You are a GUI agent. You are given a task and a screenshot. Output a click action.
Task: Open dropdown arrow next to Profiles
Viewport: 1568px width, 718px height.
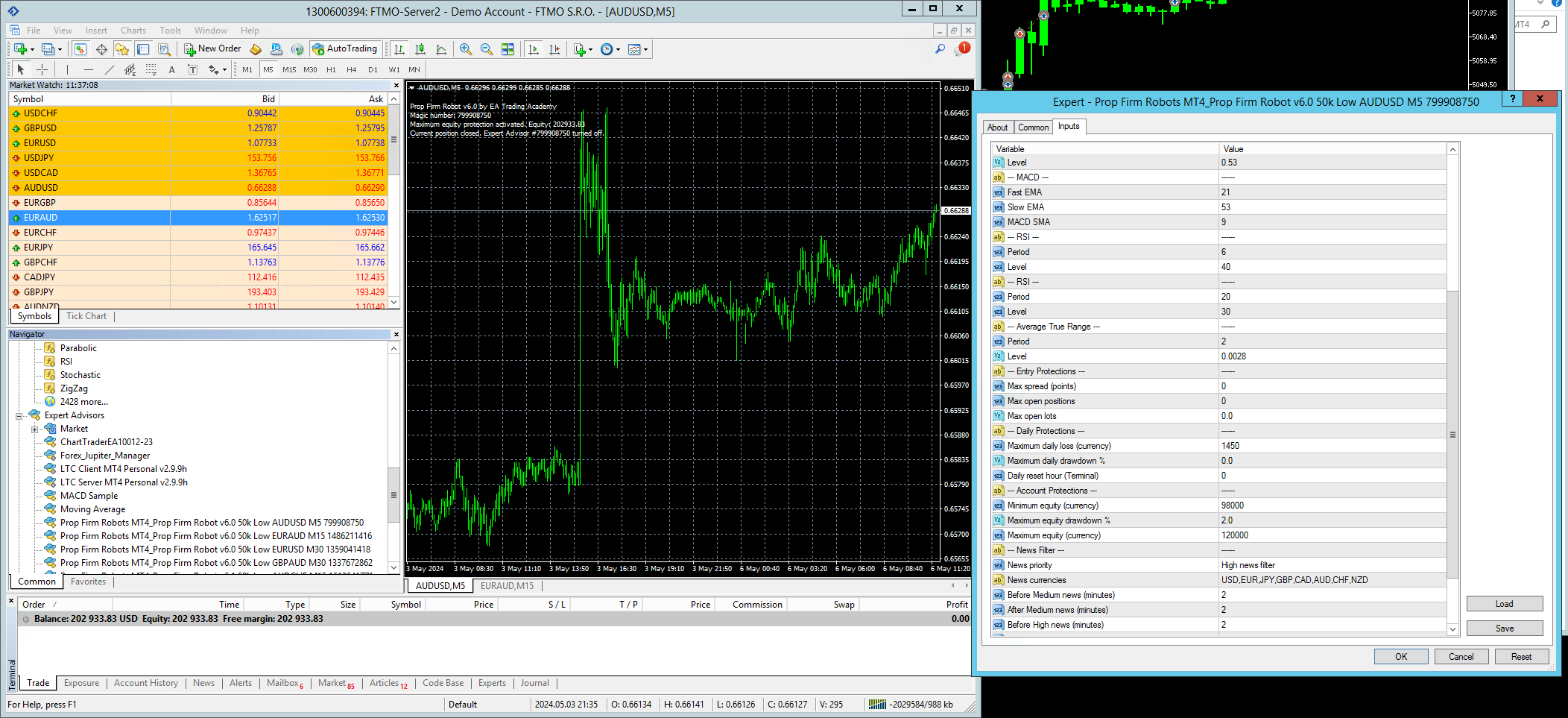60,49
